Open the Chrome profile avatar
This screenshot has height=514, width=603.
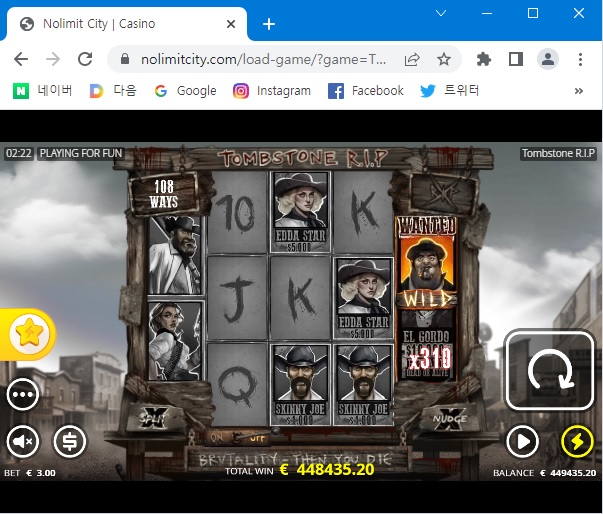click(x=548, y=59)
